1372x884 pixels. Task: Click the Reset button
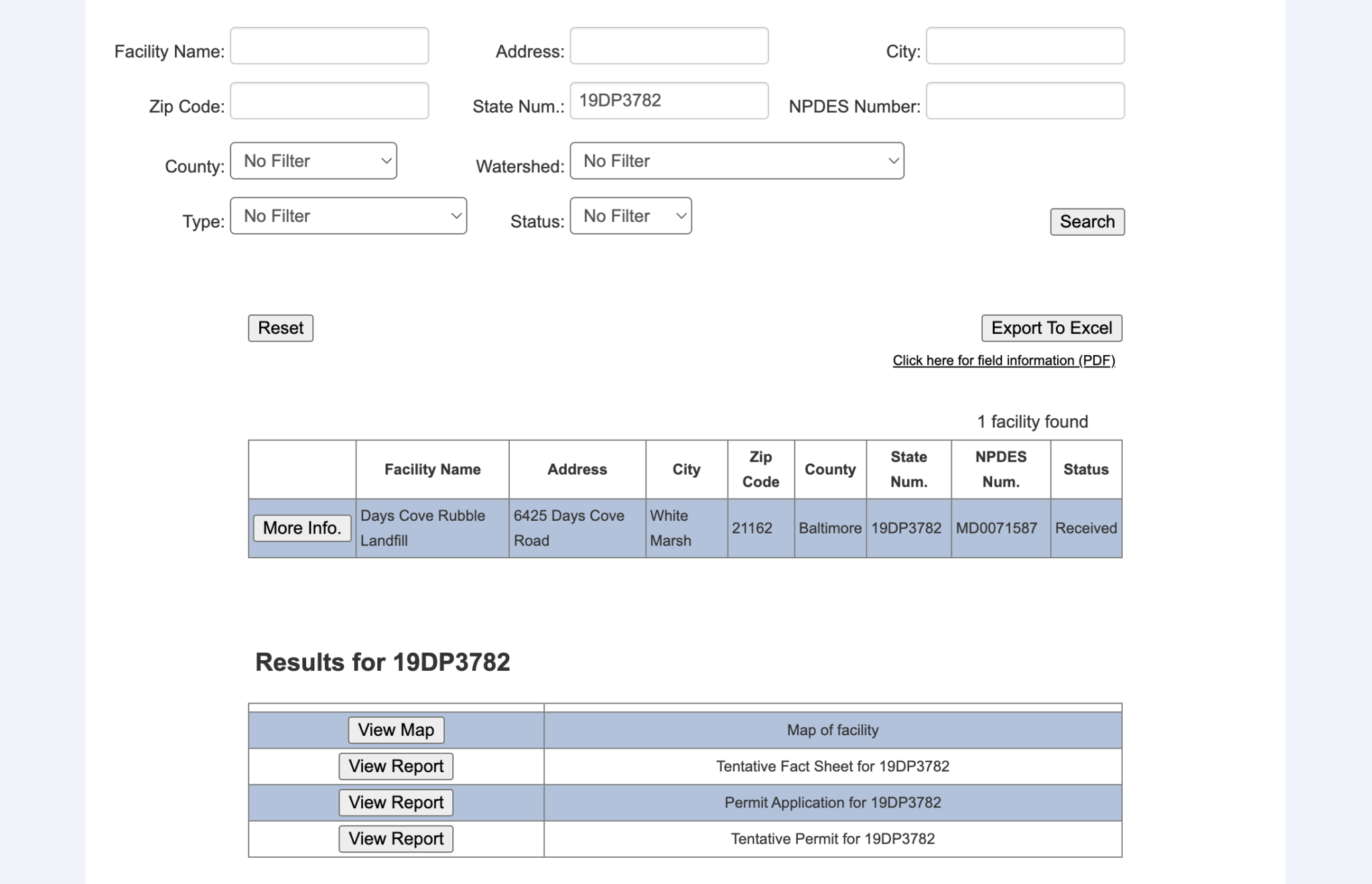(x=281, y=328)
